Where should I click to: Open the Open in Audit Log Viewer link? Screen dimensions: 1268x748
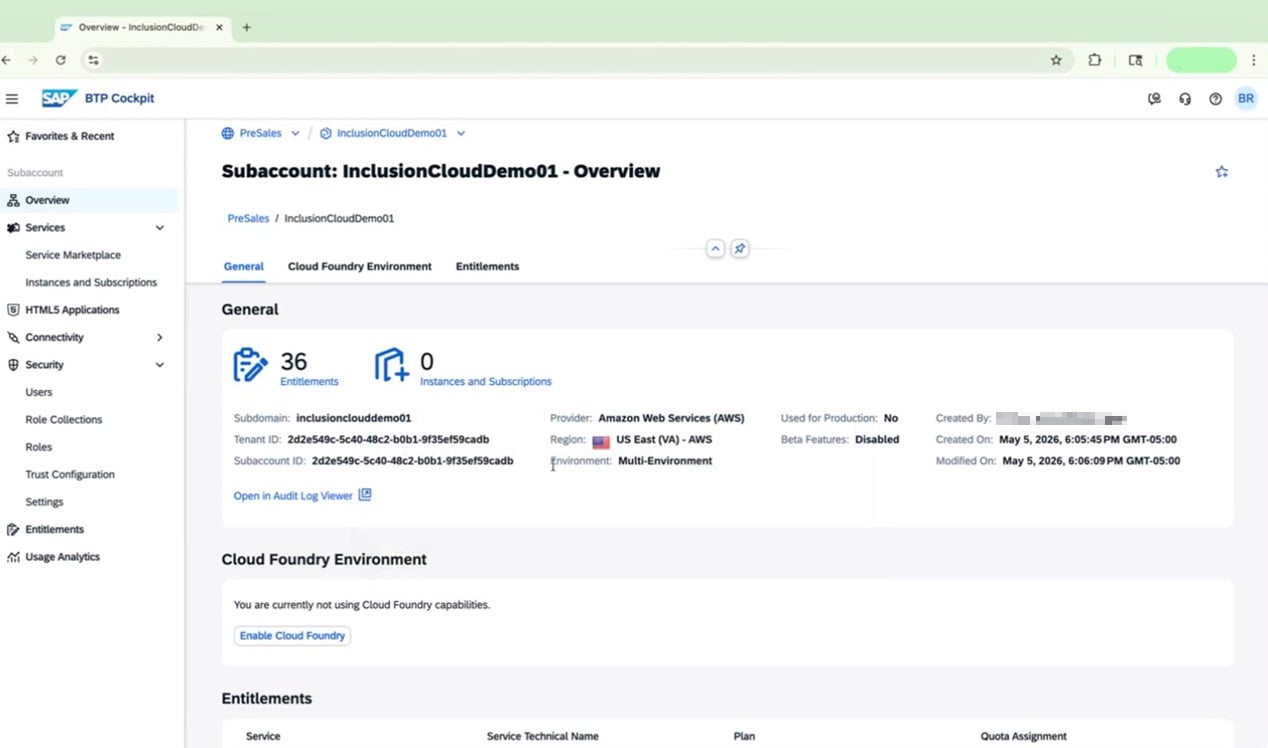click(293, 496)
